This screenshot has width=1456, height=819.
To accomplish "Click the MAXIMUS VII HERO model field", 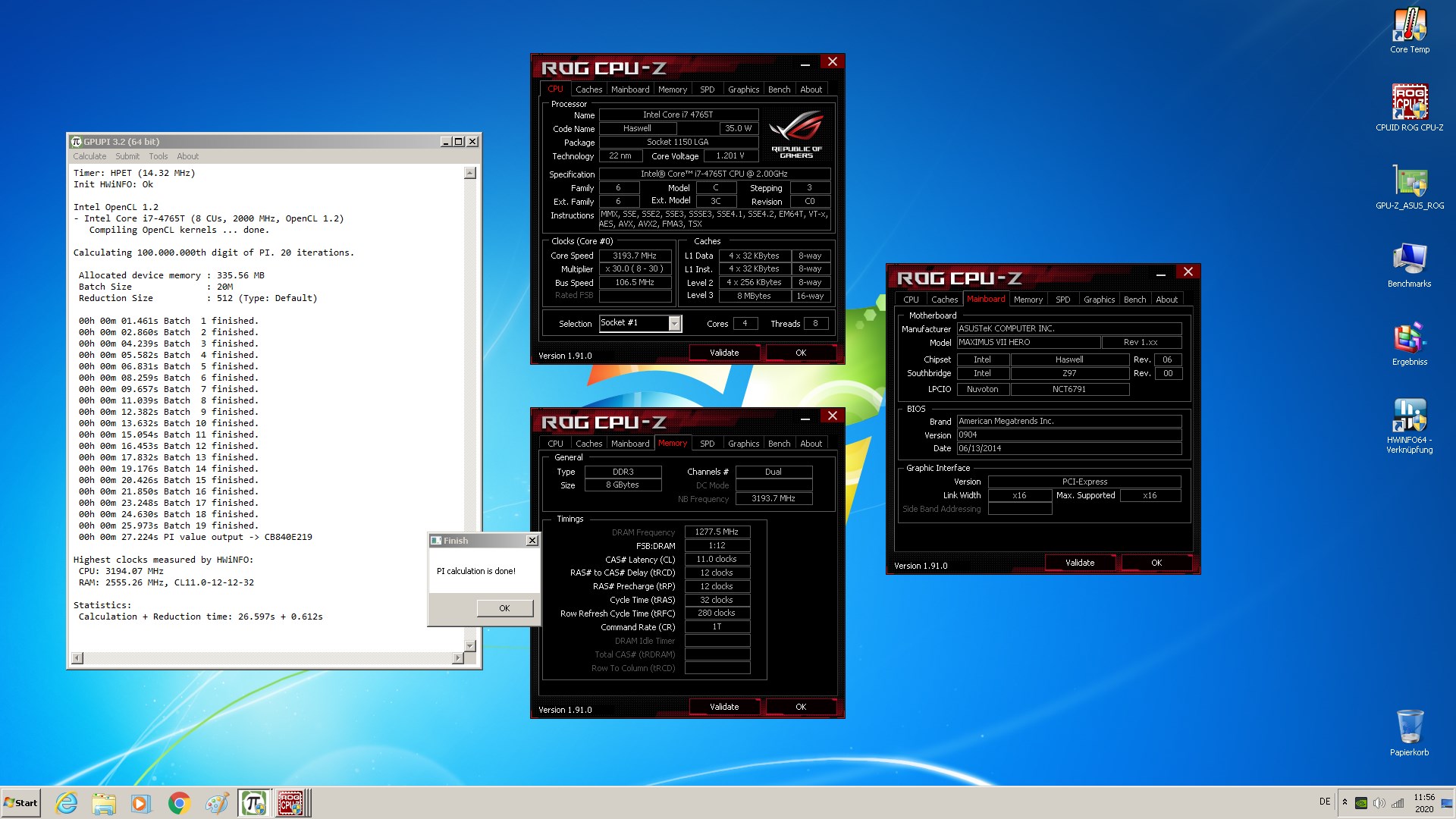I will pyautogui.click(x=1028, y=342).
